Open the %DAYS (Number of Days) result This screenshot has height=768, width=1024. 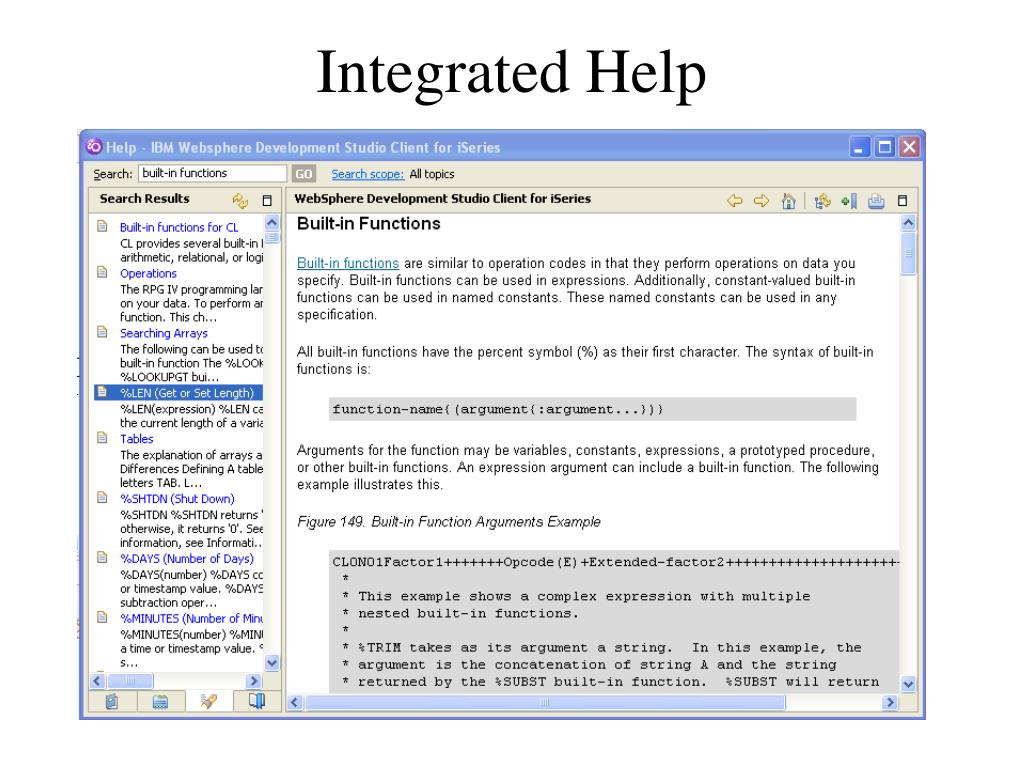point(187,559)
